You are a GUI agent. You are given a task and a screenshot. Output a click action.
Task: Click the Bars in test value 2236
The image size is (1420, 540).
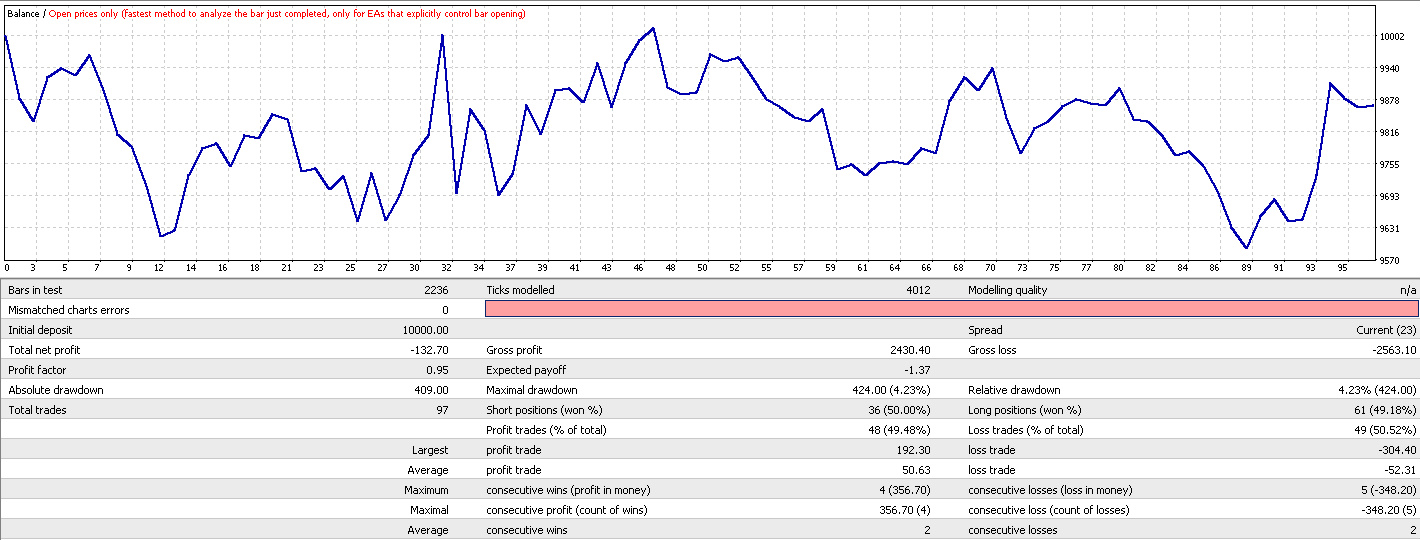coord(436,290)
